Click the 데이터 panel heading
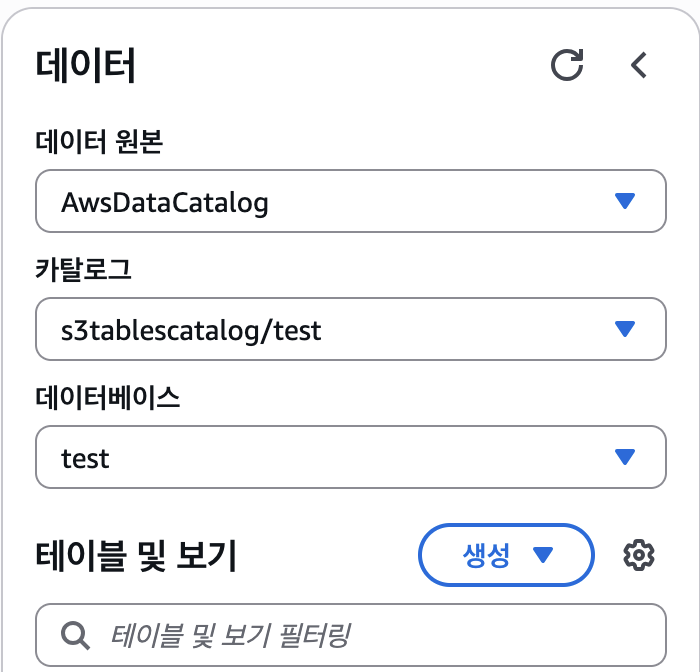 click(85, 66)
